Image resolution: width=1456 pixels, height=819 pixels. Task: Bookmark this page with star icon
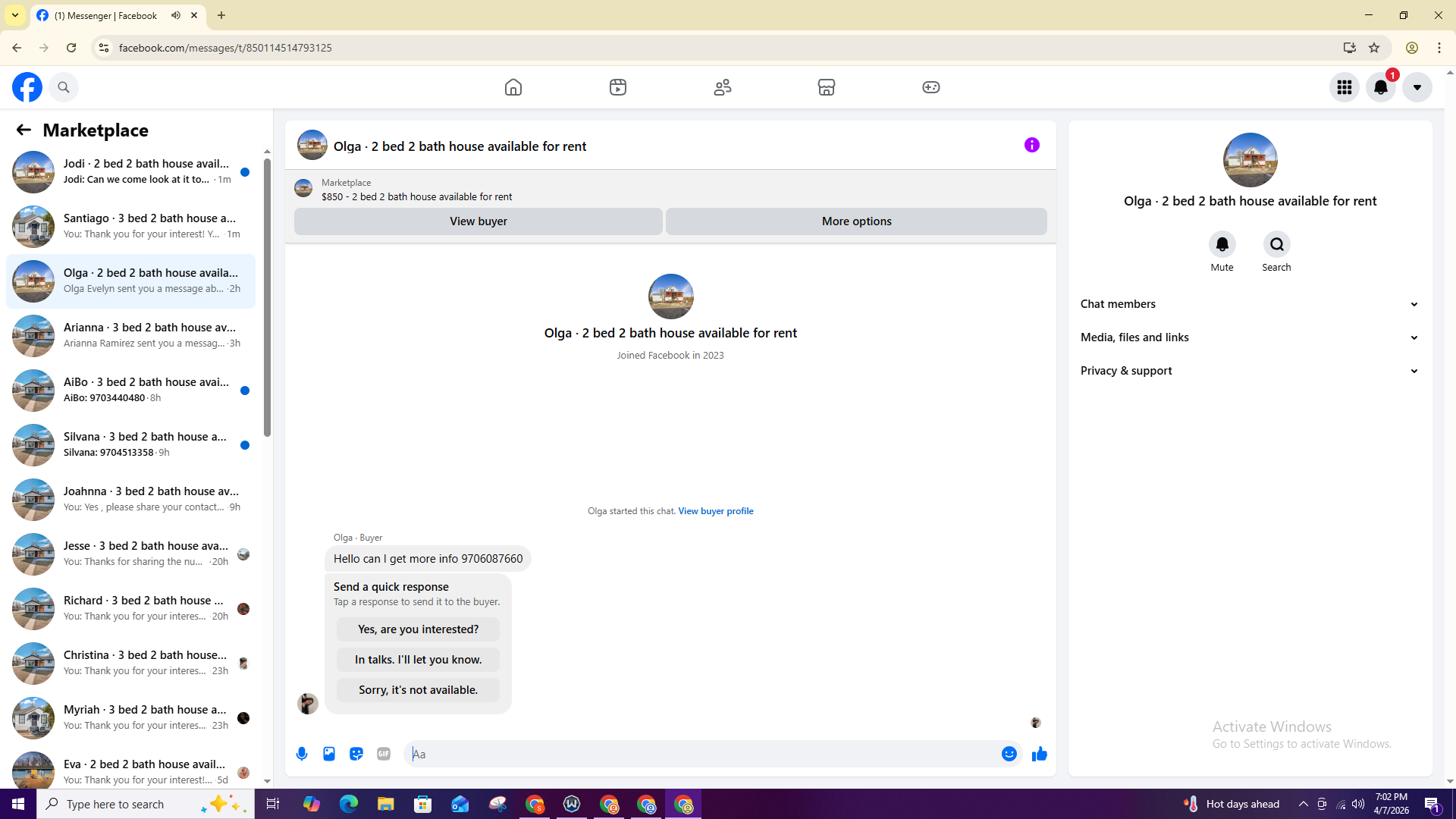click(1374, 48)
